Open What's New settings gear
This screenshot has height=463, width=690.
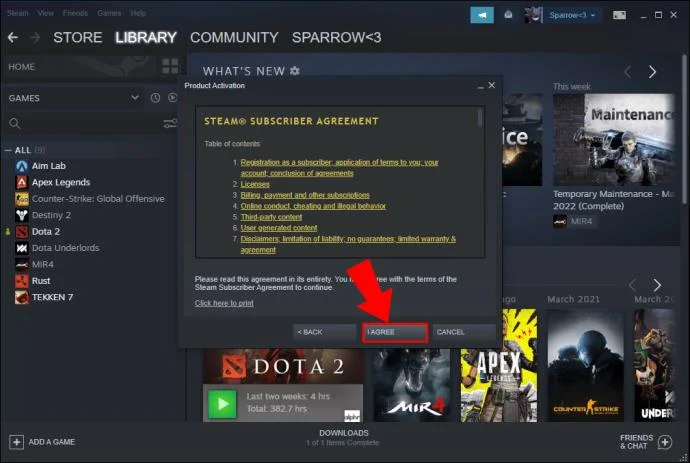point(295,70)
